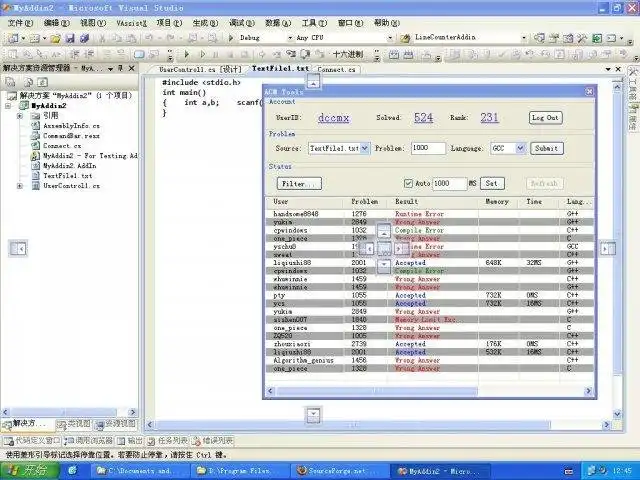640x480 pixels.
Task: Sort by the Result column header
Action: pyautogui.click(x=432, y=202)
